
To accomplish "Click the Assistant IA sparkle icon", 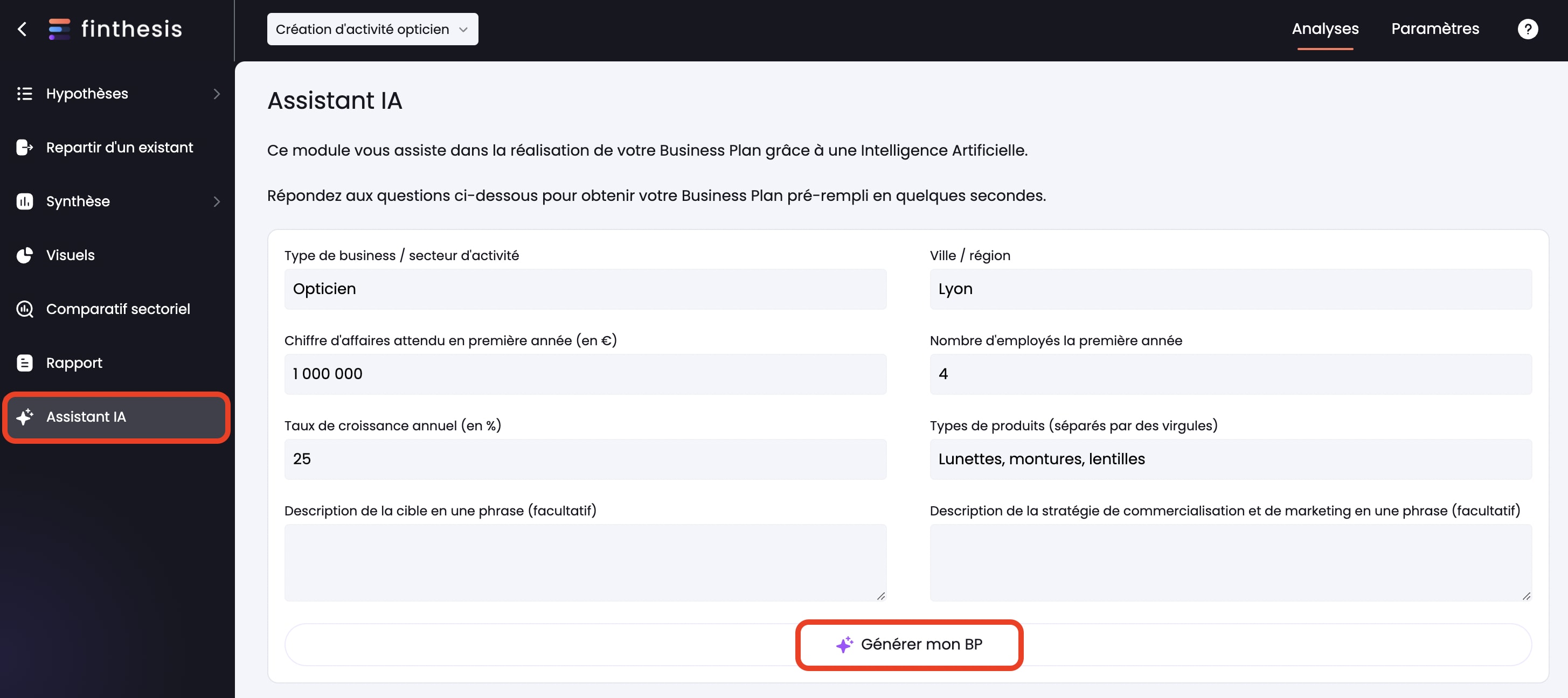I will pos(24,417).
